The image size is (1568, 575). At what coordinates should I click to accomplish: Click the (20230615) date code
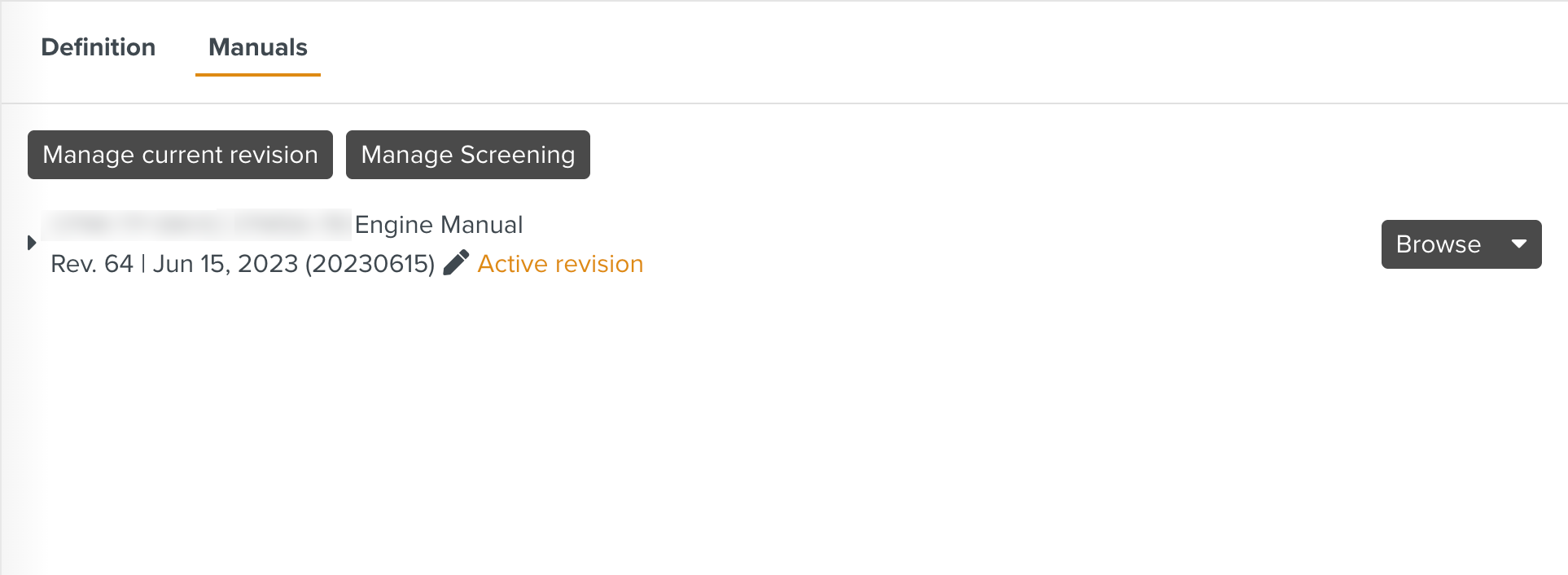click(370, 264)
